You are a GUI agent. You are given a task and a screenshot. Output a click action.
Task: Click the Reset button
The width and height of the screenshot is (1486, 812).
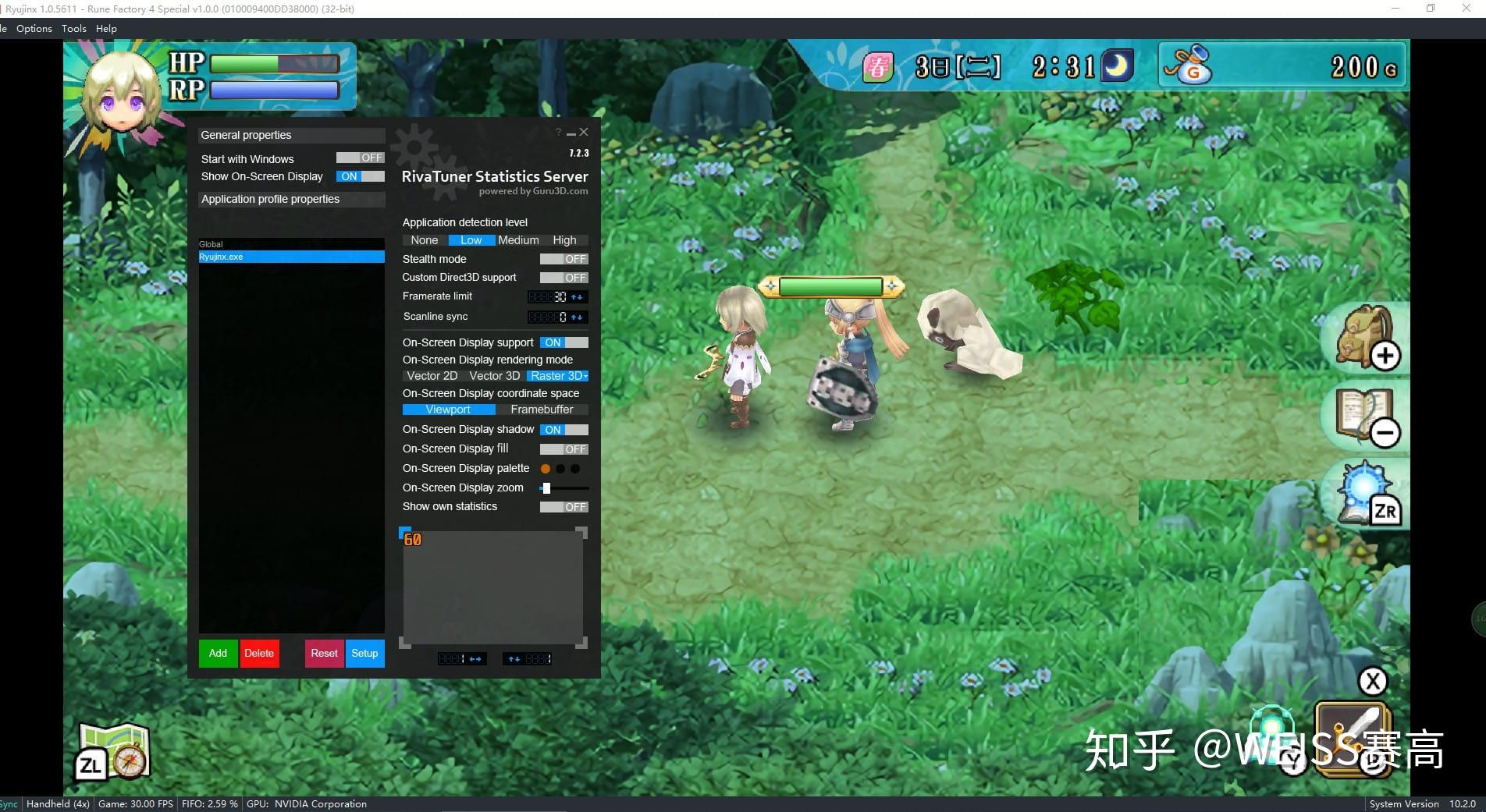pos(324,654)
